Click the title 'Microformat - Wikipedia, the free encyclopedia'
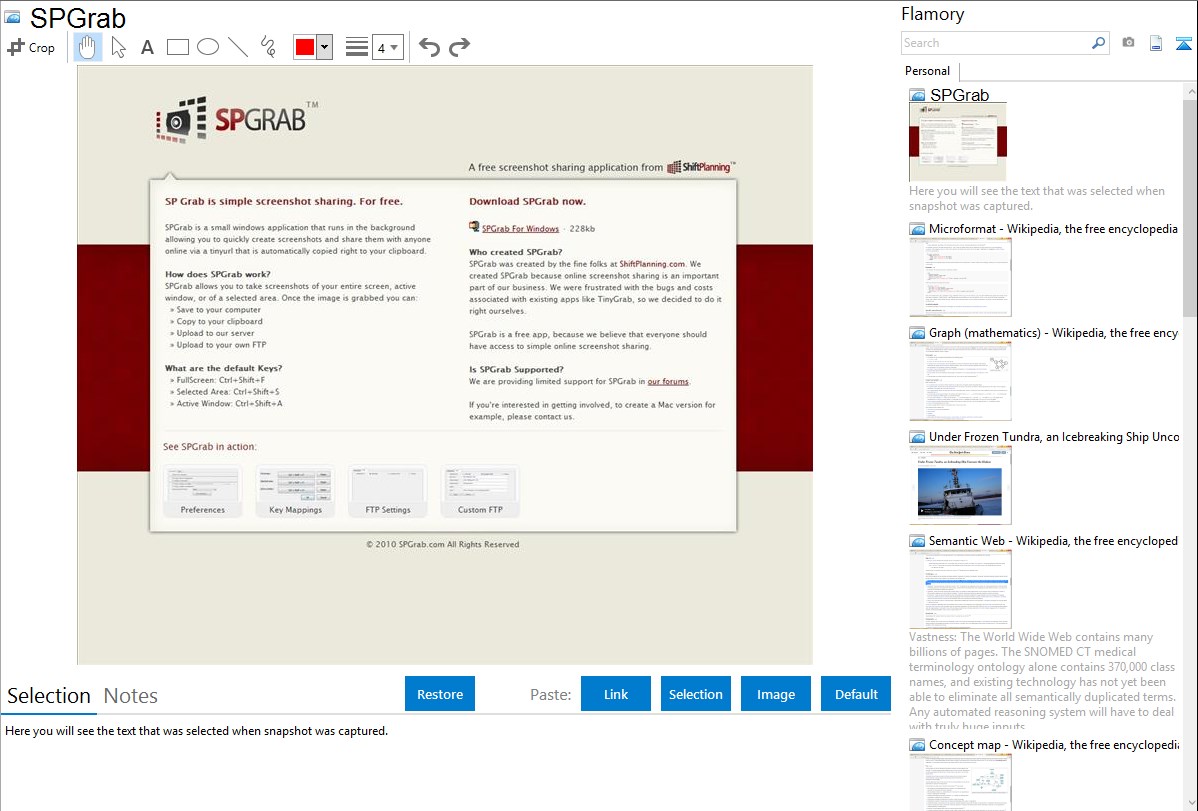 pos(1053,229)
